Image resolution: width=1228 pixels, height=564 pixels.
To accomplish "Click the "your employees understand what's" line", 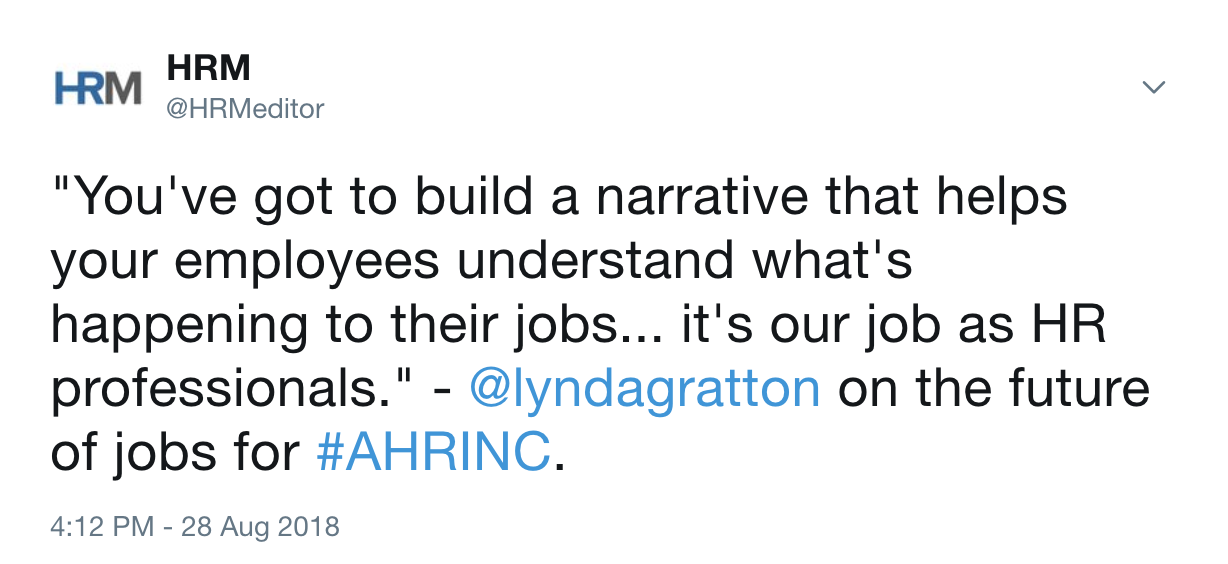I will coord(481,262).
